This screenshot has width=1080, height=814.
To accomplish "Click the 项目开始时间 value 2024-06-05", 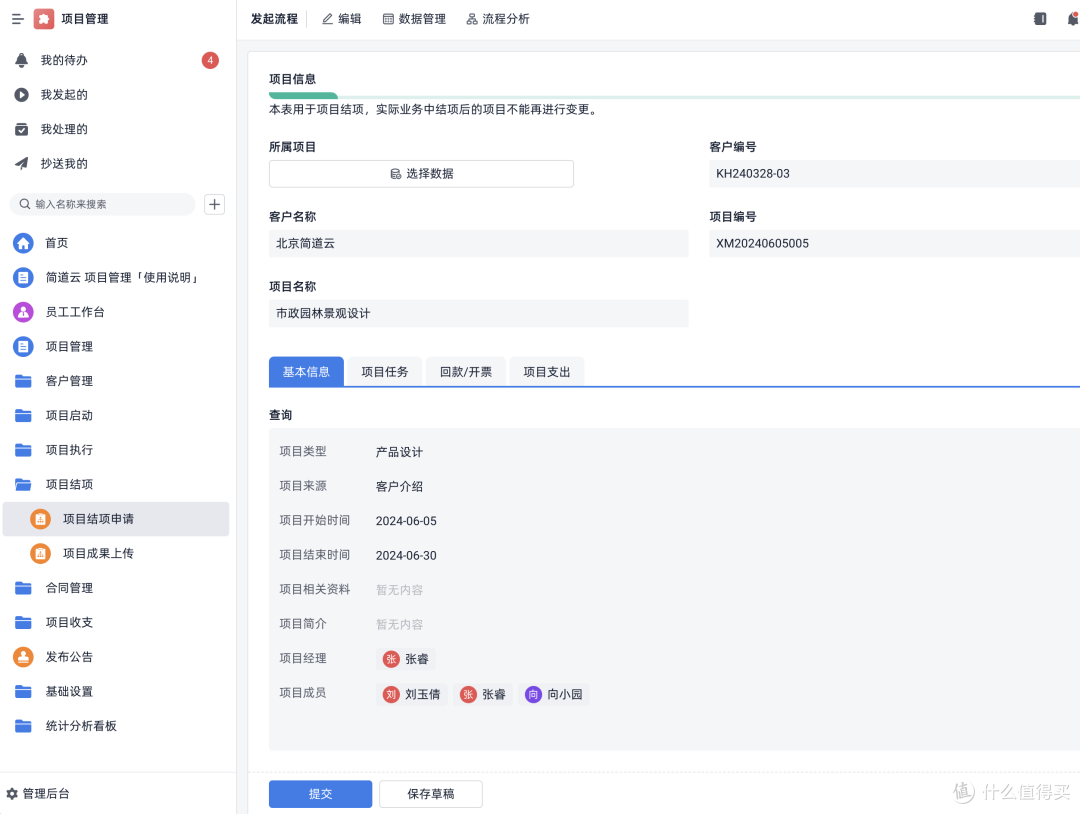I will coord(406,521).
